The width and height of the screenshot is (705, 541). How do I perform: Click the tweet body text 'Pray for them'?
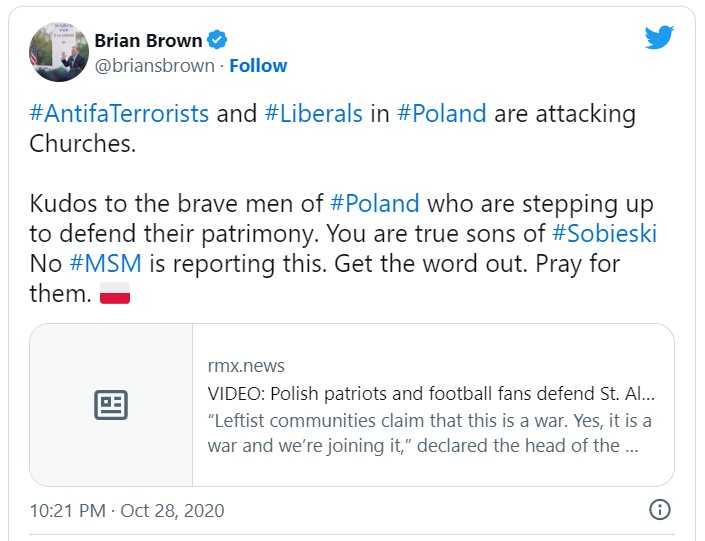coord(580,265)
